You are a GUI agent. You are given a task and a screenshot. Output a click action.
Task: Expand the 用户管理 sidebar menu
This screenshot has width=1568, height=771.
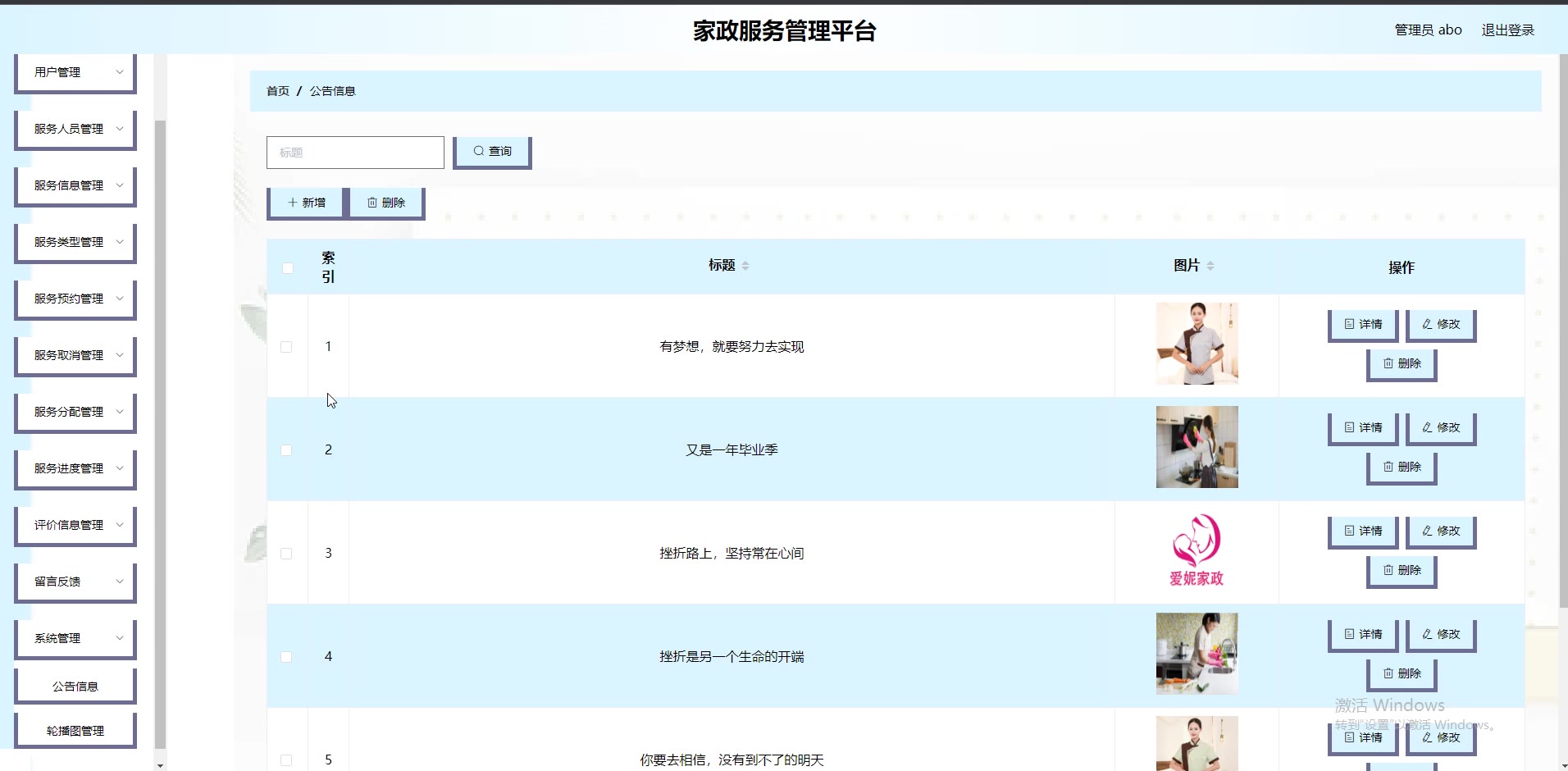point(75,72)
